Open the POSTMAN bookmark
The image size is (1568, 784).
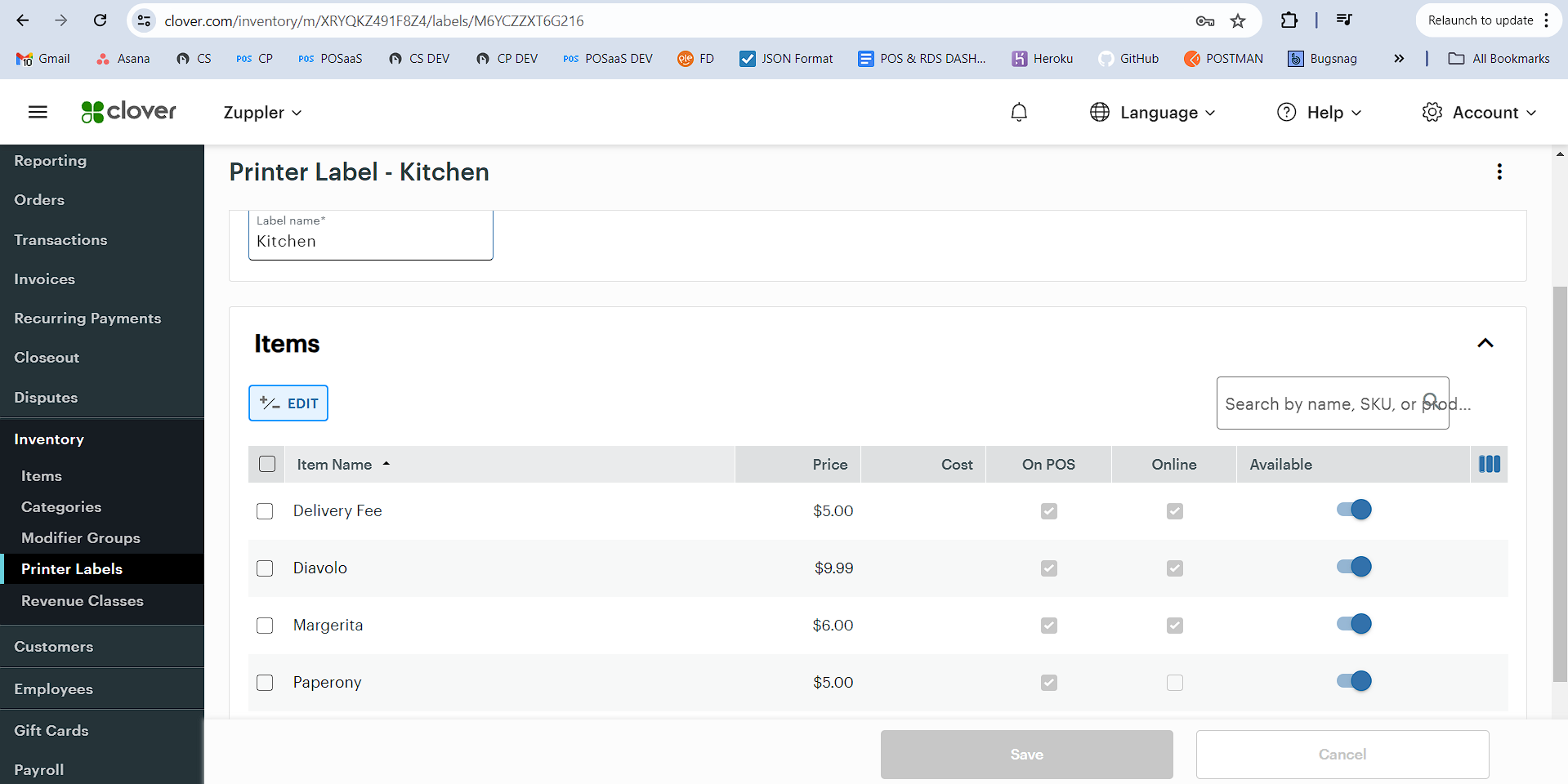pos(1223,59)
